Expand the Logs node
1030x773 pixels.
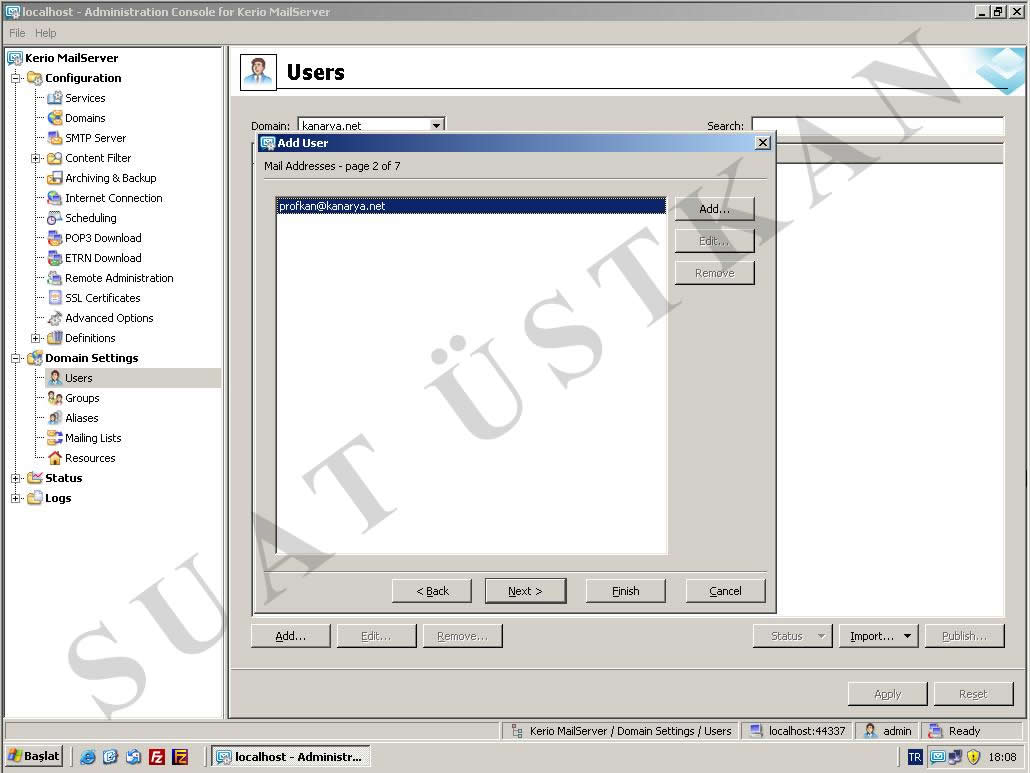tap(16, 498)
